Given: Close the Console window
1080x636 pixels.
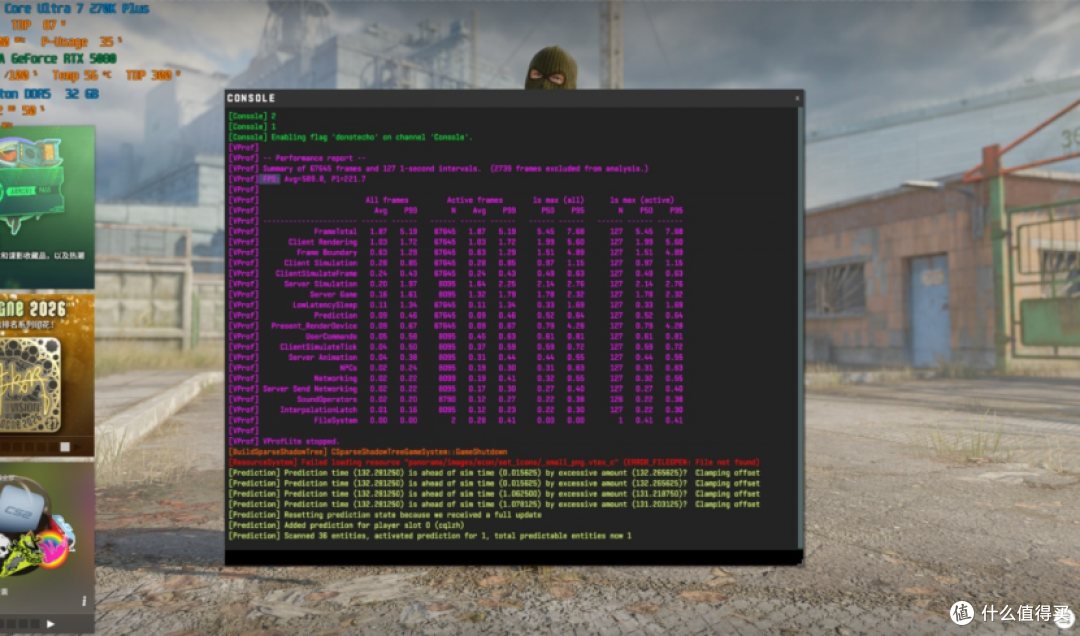Looking at the screenshot, I should click(x=797, y=99).
